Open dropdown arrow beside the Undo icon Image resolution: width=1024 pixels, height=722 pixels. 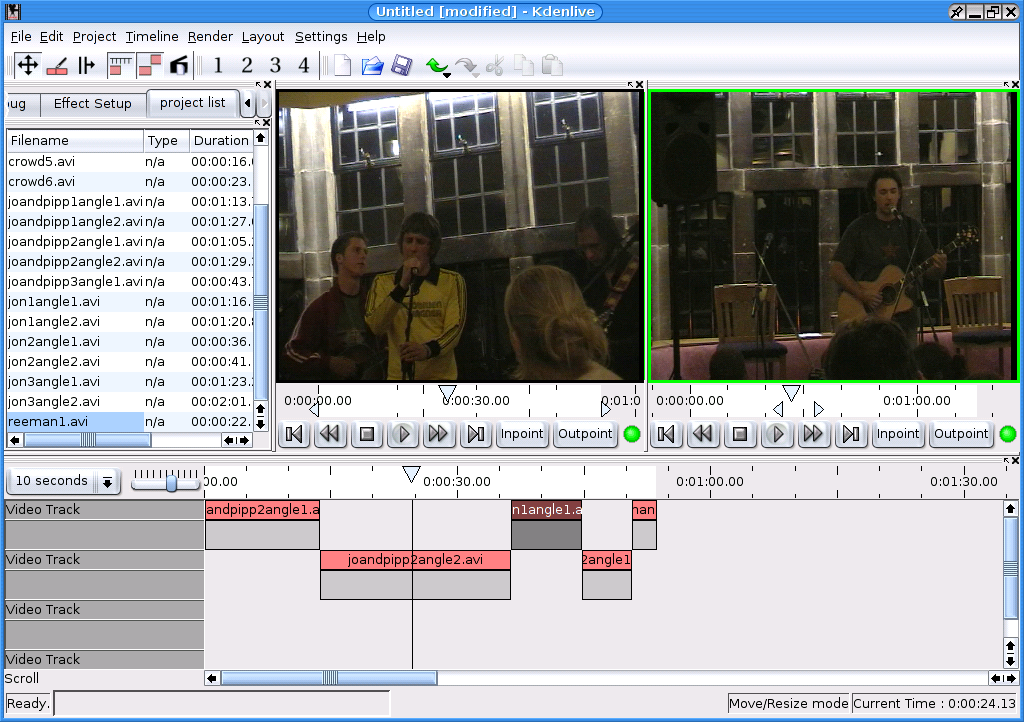pos(446,73)
